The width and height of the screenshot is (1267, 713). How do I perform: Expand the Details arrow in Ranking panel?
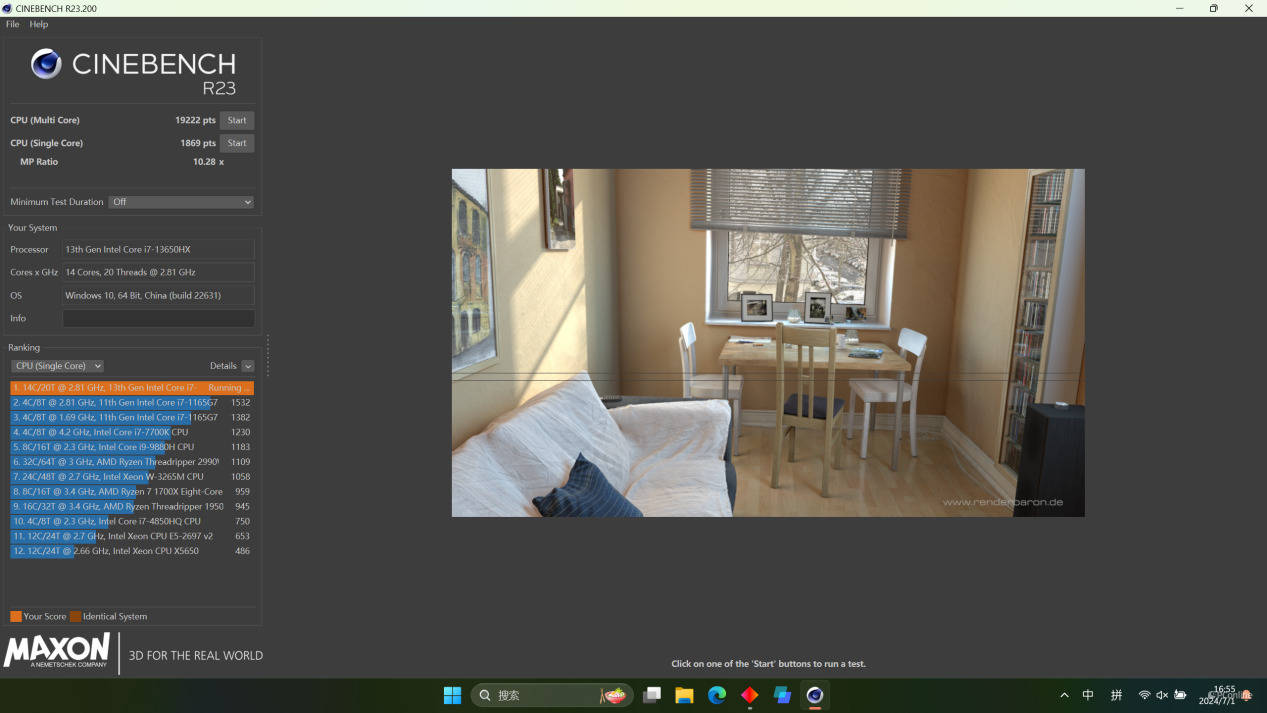(x=248, y=366)
